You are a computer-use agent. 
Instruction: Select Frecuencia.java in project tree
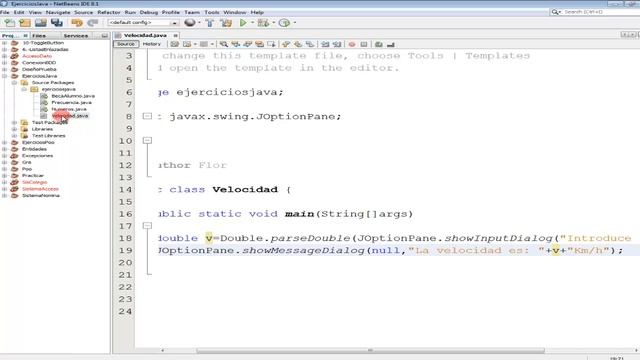coord(71,102)
